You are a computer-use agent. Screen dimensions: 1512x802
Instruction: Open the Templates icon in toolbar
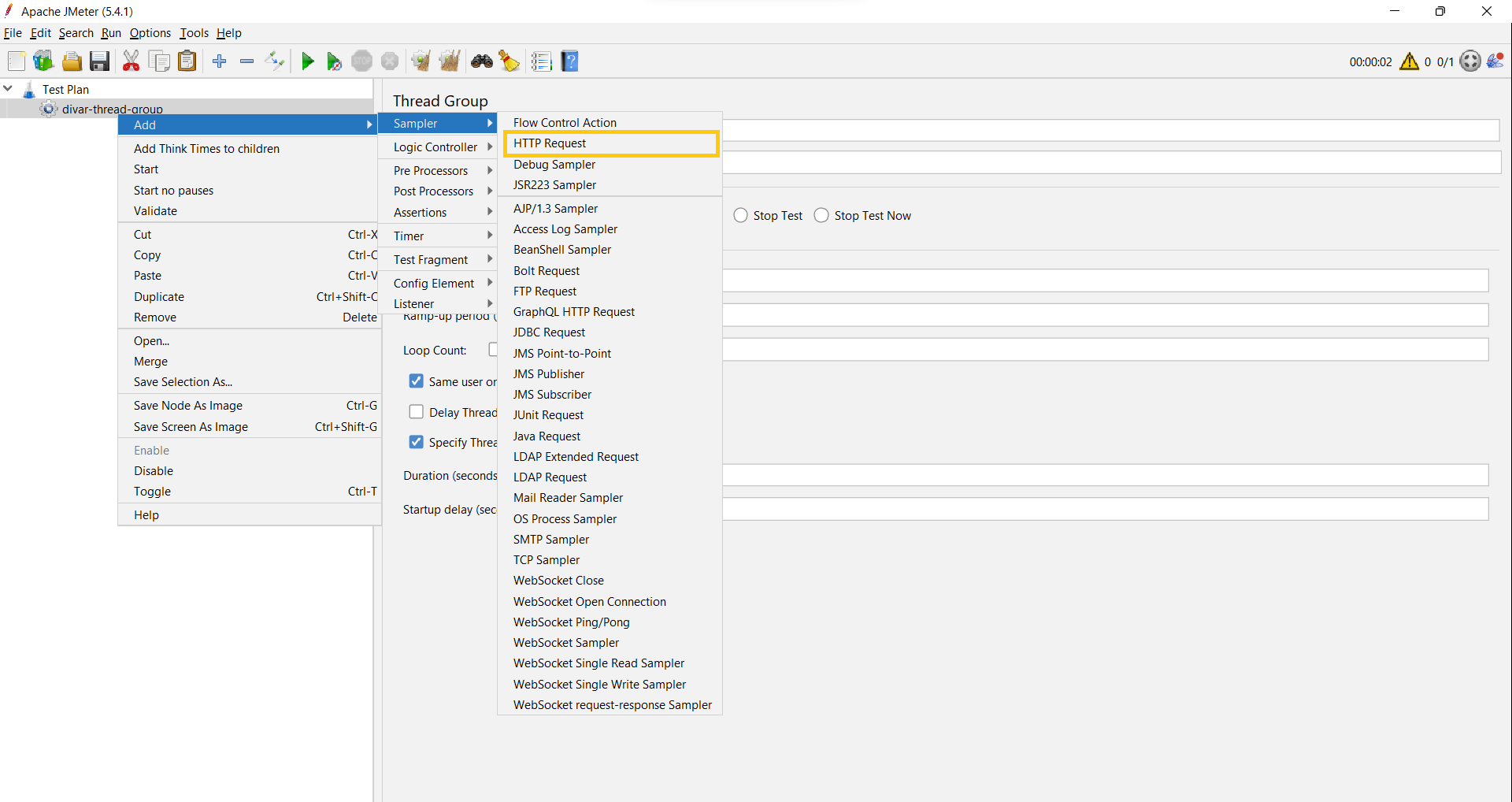(43, 61)
